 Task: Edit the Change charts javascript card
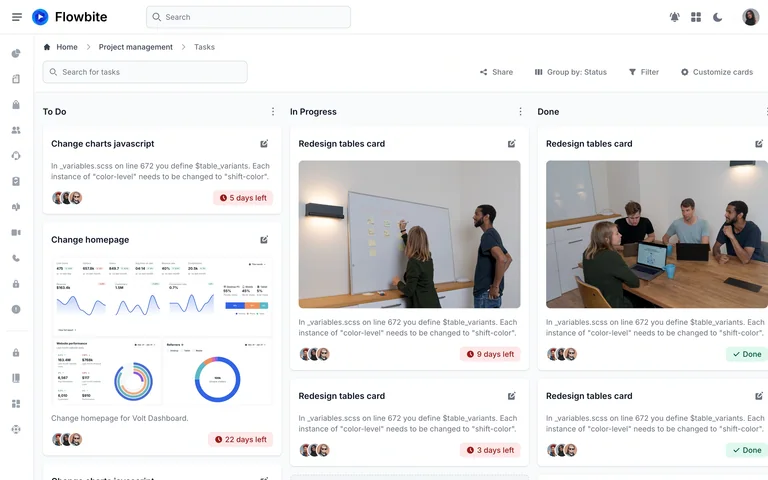pos(264,144)
